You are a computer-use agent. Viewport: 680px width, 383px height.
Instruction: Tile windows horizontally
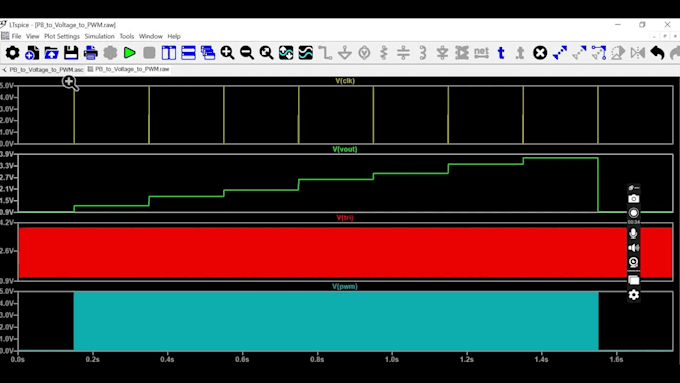click(188, 53)
